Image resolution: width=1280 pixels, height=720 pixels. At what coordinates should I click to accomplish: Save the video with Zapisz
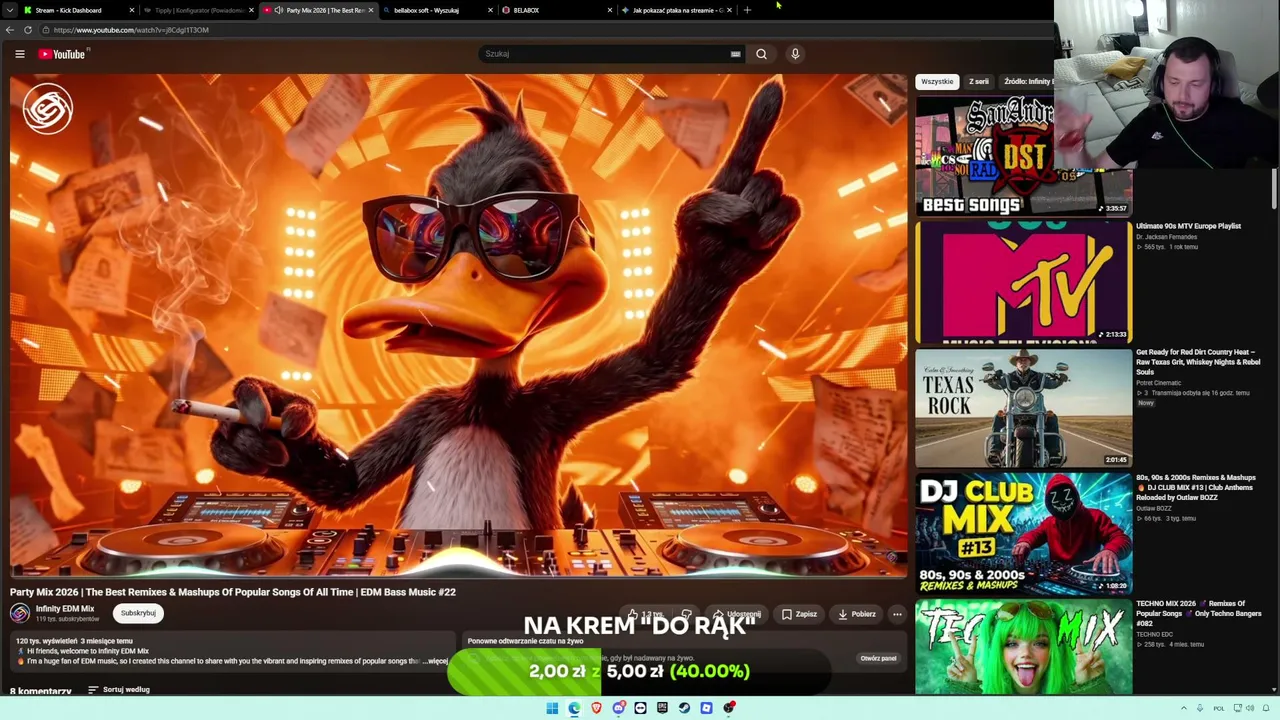point(799,614)
